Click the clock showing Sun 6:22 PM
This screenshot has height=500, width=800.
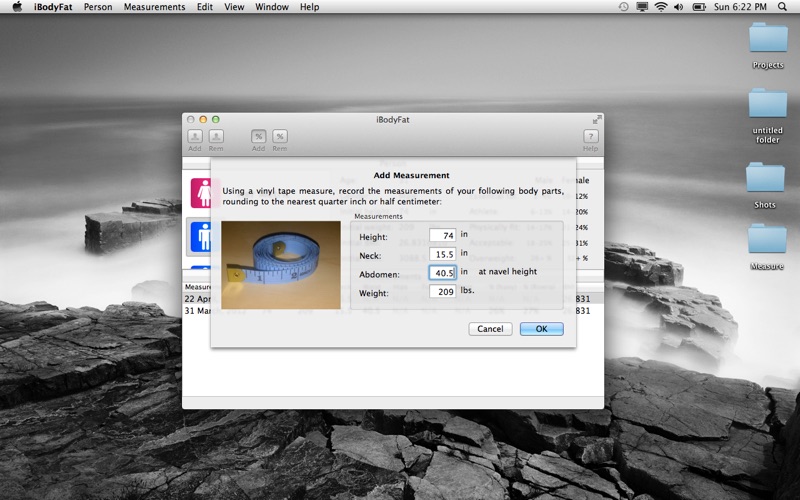coord(740,7)
